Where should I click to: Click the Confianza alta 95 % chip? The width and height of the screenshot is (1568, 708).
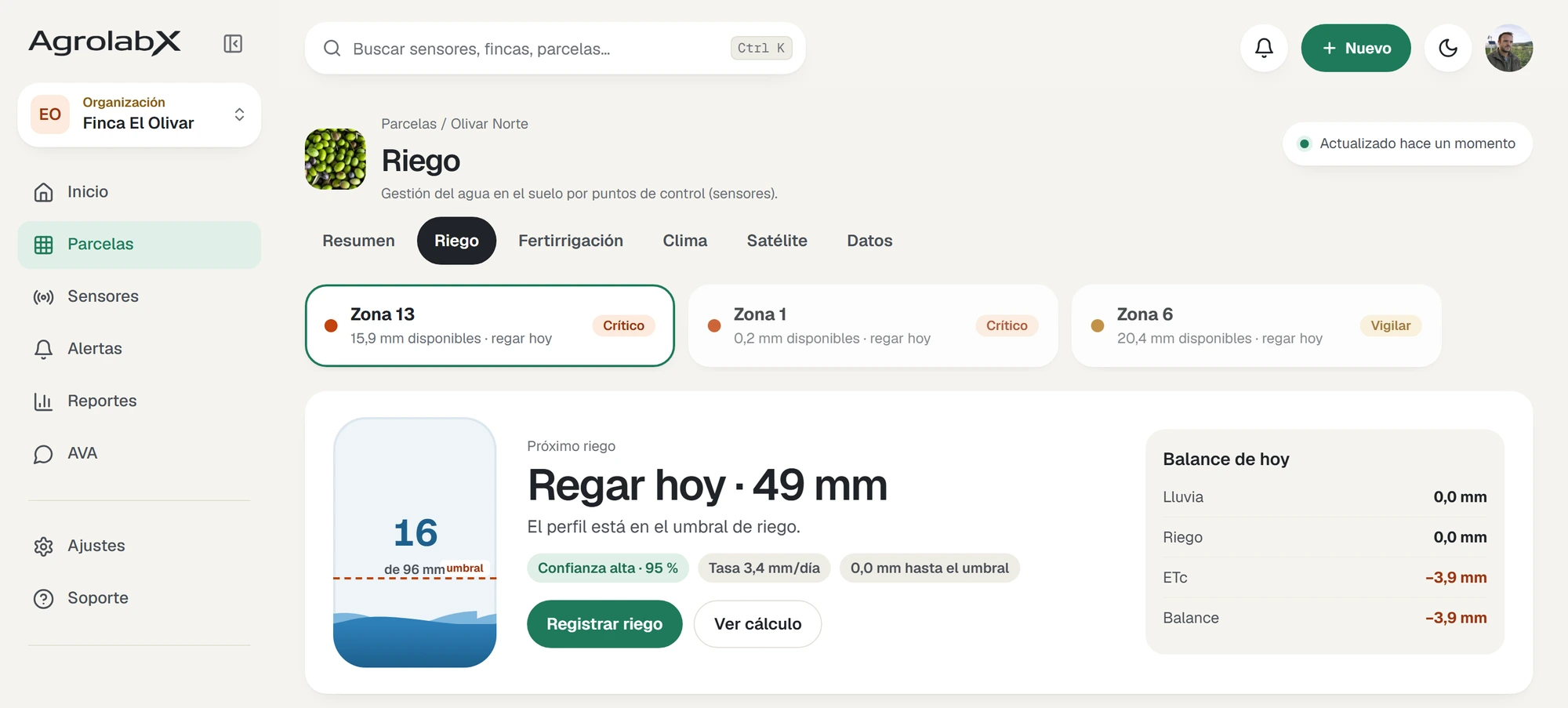(608, 568)
